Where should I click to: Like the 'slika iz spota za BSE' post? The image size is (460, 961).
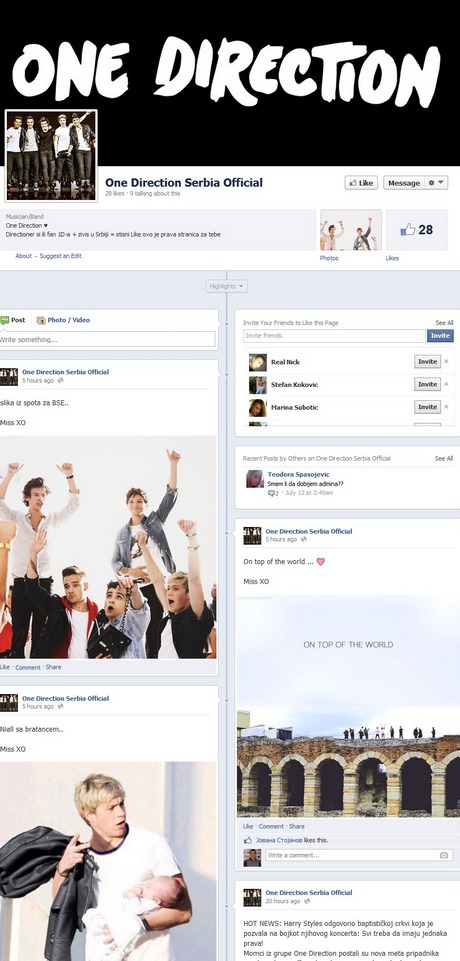5,667
